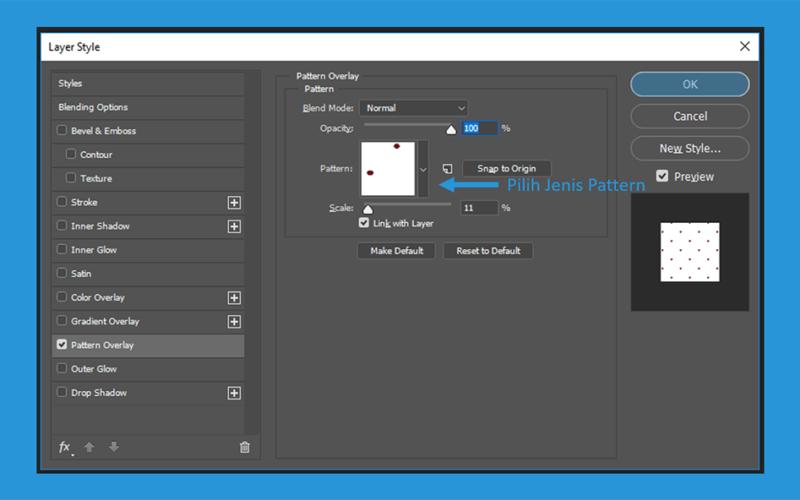Image resolution: width=800 pixels, height=500 pixels.
Task: Create new preset from current pattern icon
Action: click(447, 168)
